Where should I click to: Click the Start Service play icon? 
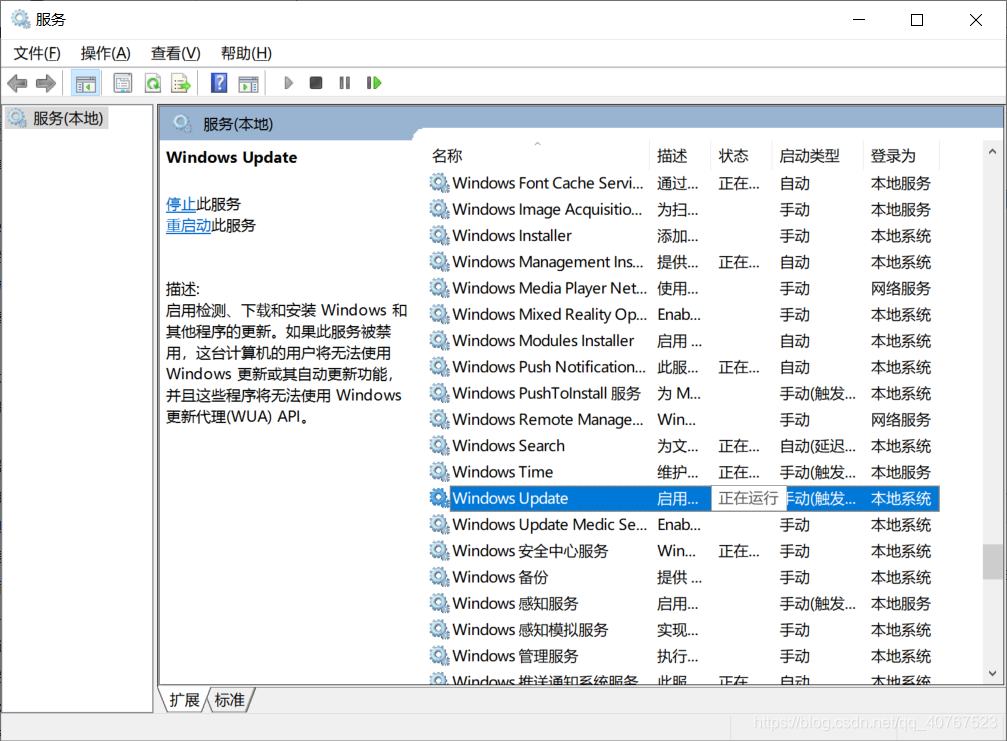pyautogui.click(x=288, y=83)
